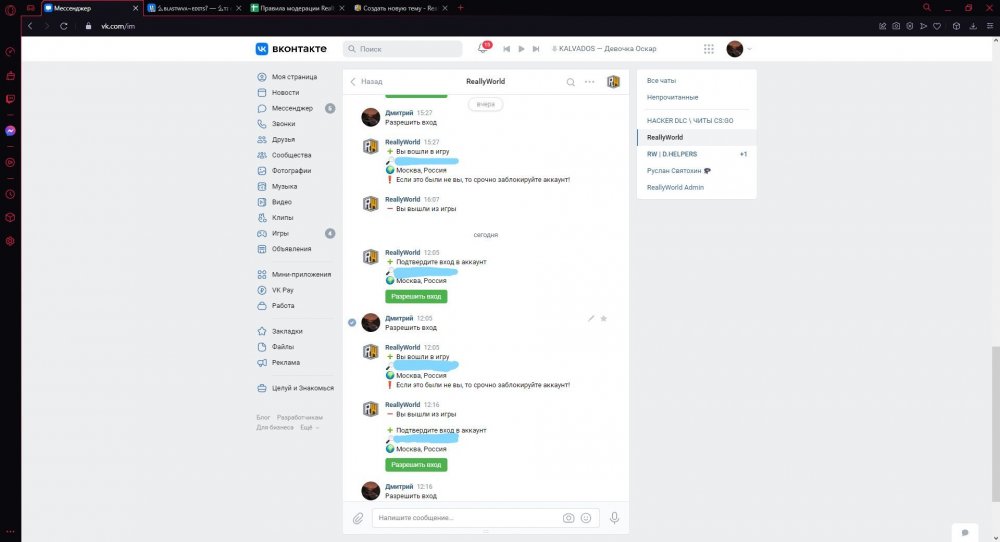Open Facebook Messenger in Opera sidebar
Viewport: 1000px width, 542px height.
(10, 131)
